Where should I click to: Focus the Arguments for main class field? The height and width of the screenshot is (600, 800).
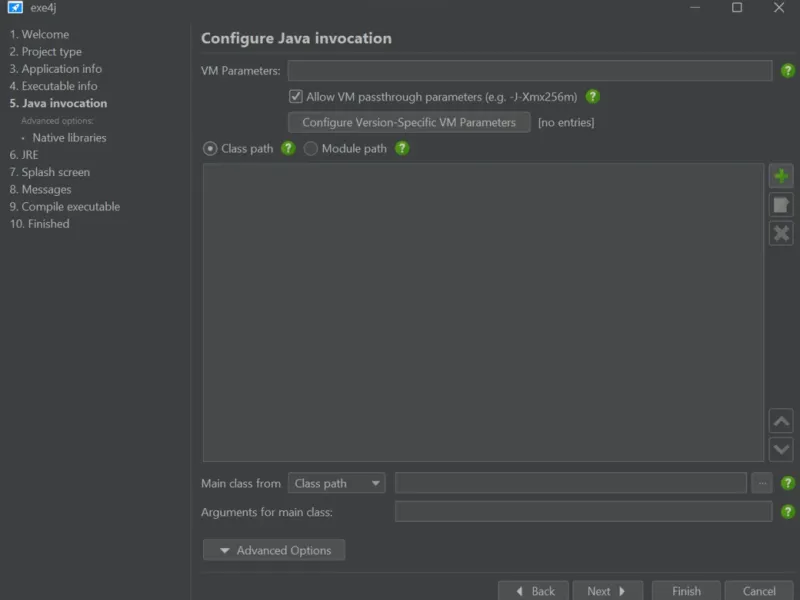coord(583,512)
